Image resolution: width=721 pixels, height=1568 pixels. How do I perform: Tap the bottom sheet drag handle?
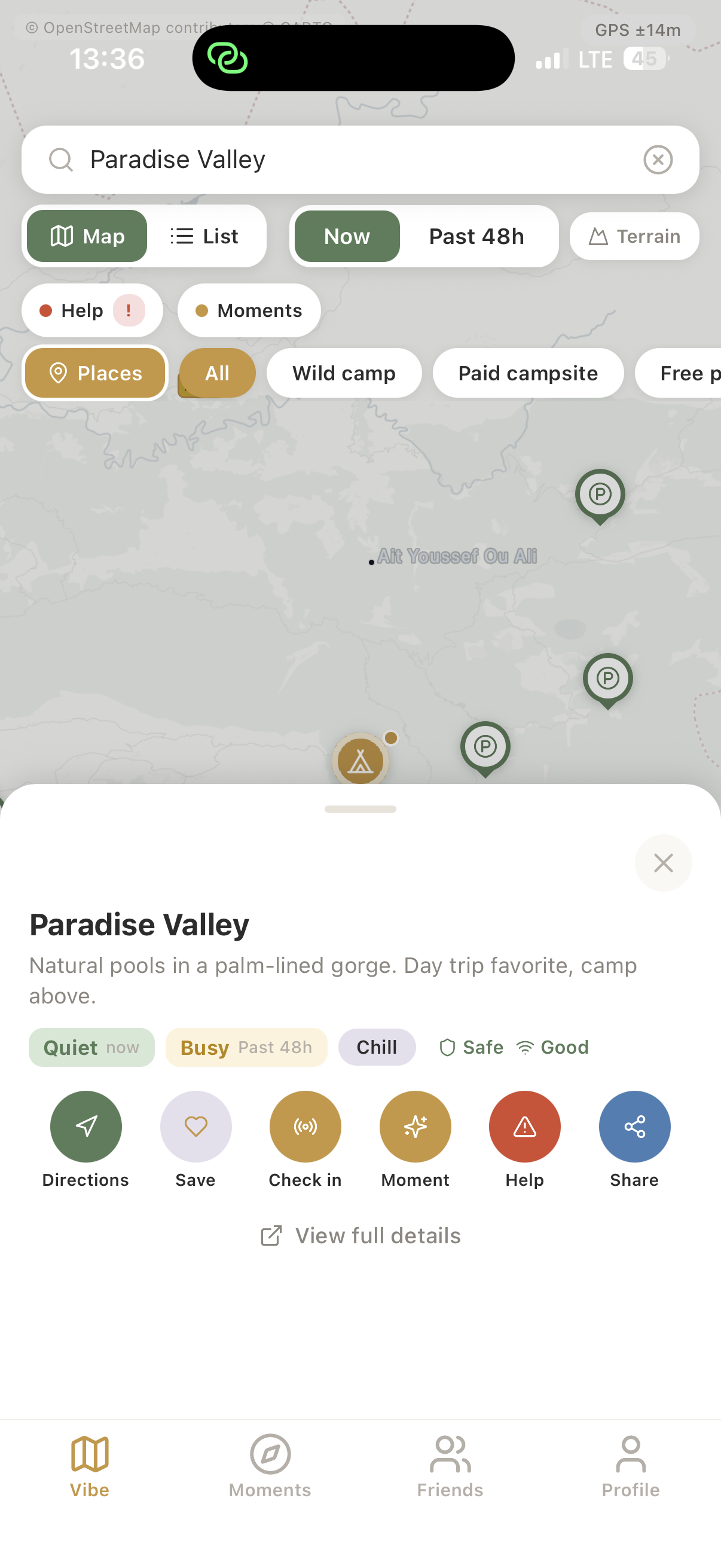coord(360,809)
